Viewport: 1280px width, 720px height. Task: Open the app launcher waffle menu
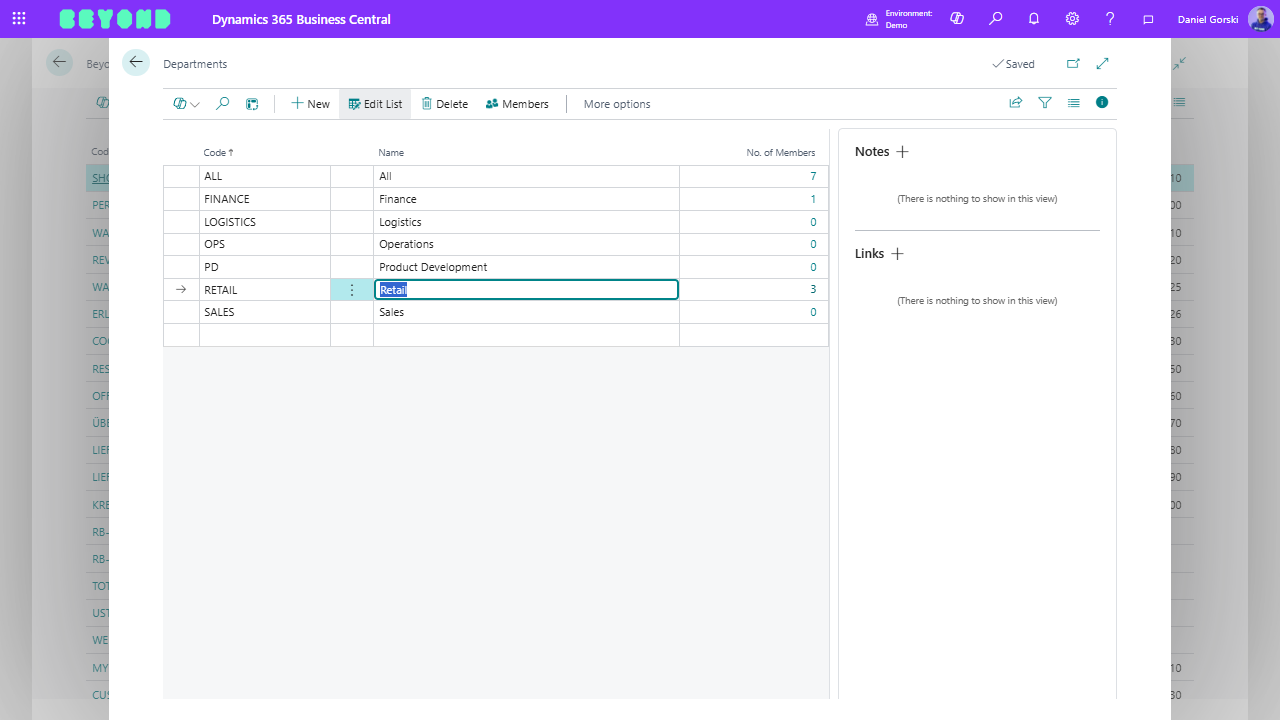(19, 19)
